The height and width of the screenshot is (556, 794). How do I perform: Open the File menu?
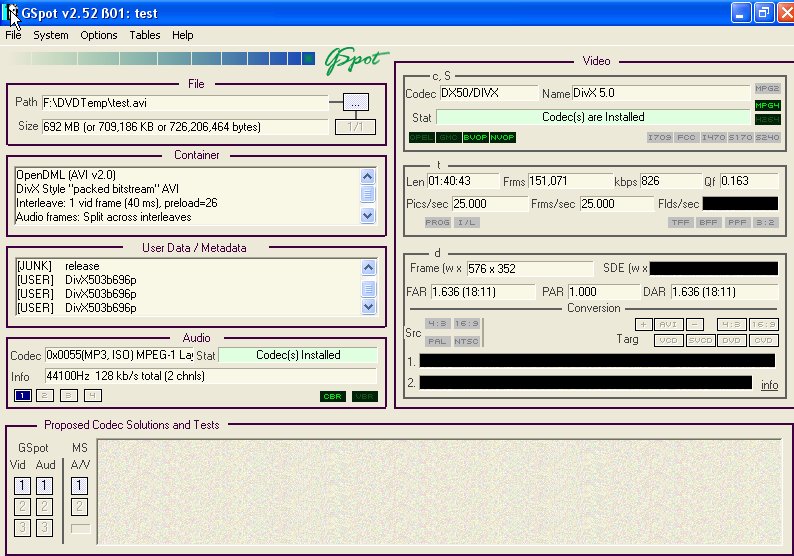click(x=13, y=35)
